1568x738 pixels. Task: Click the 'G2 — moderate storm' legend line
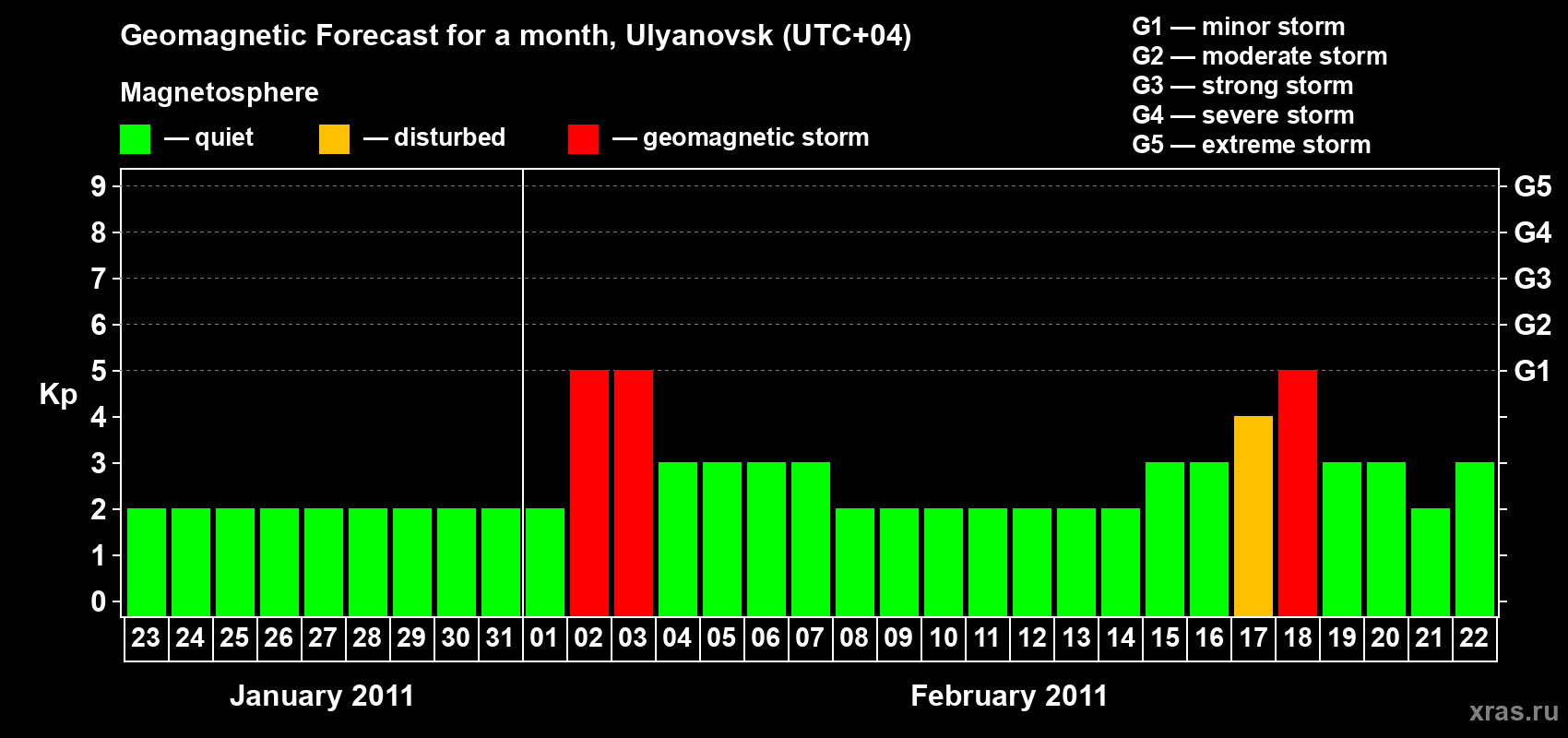point(1260,56)
